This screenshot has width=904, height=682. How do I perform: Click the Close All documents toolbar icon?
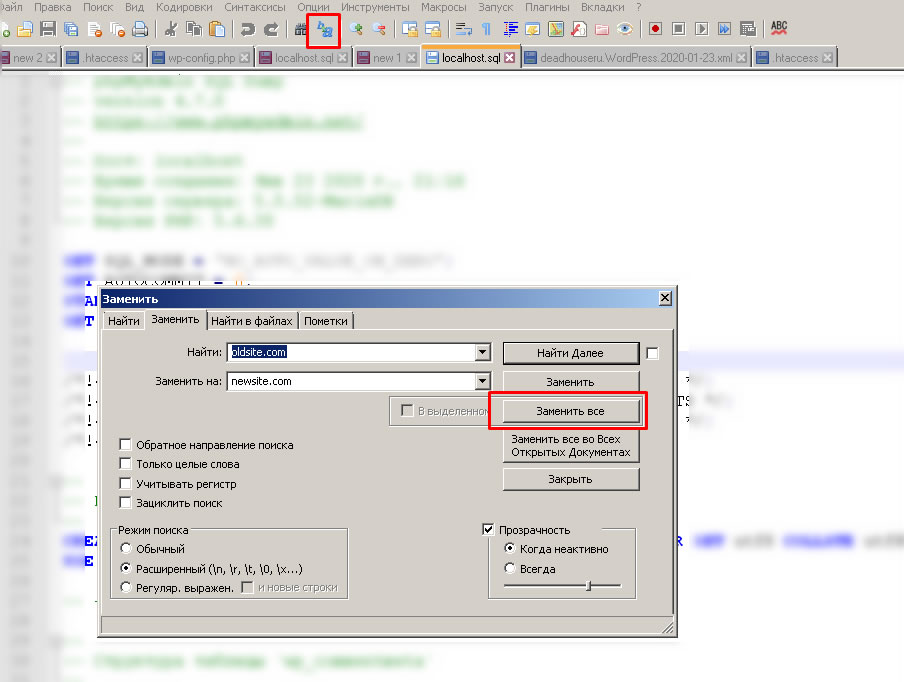[118, 29]
